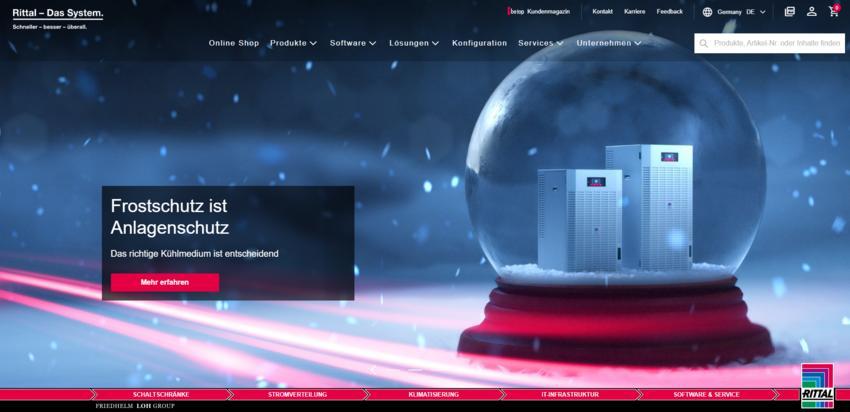850x412 pixels.
Task: Open the shopping cart icon
Action: tap(834, 11)
